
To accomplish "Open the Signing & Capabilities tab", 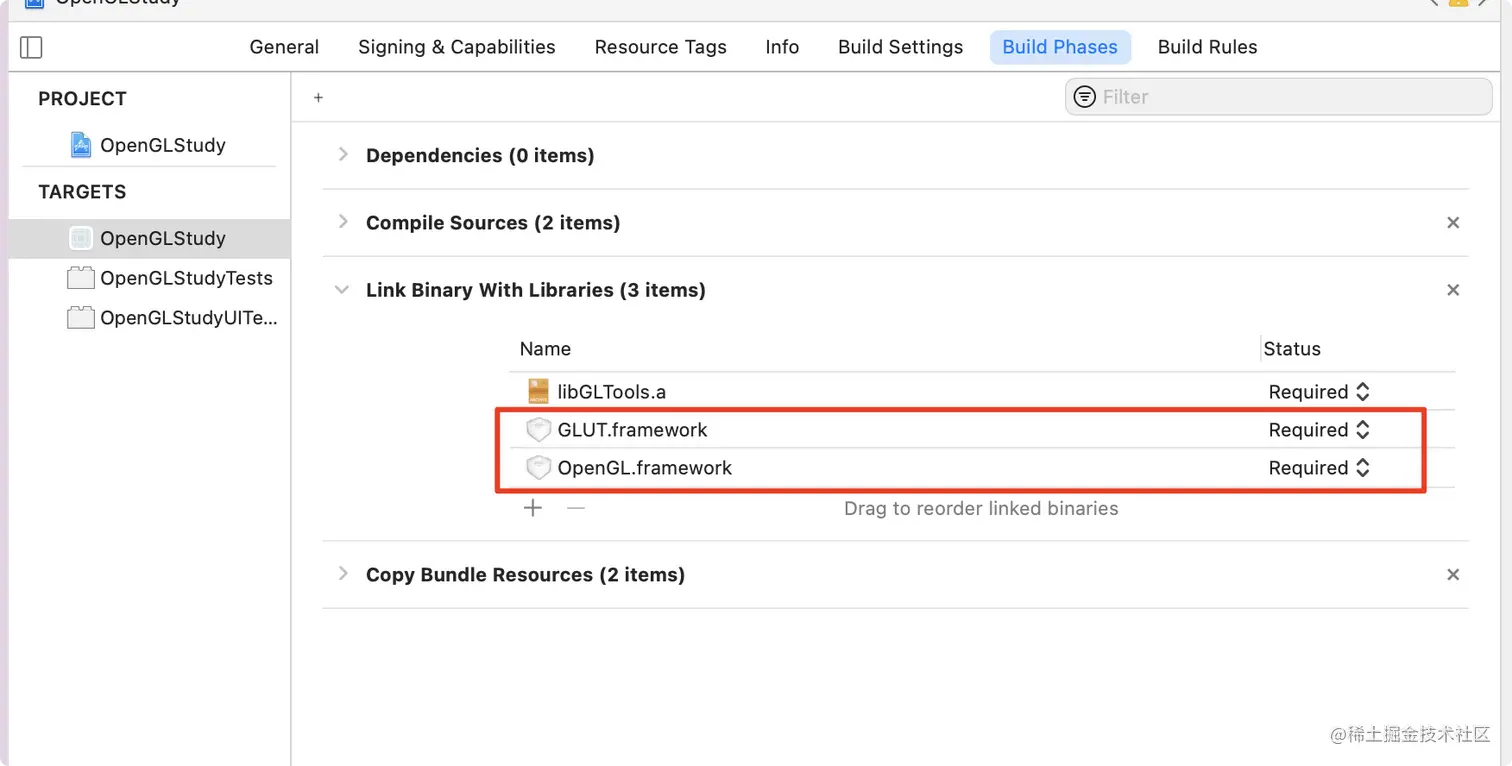I will click(456, 47).
